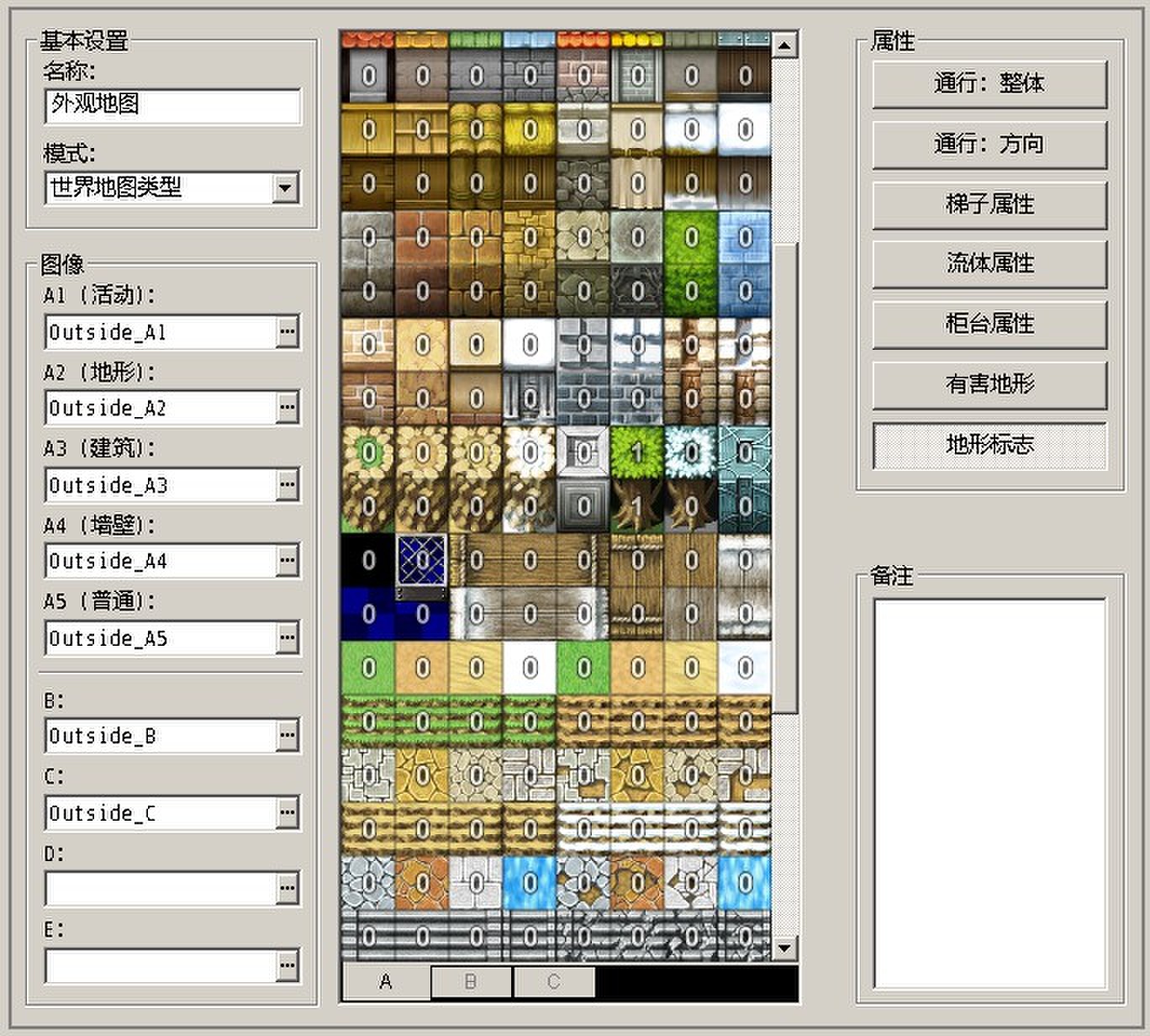Select the 通行：方向 property button
Screen dimensions: 1150x1036
pos(989,145)
